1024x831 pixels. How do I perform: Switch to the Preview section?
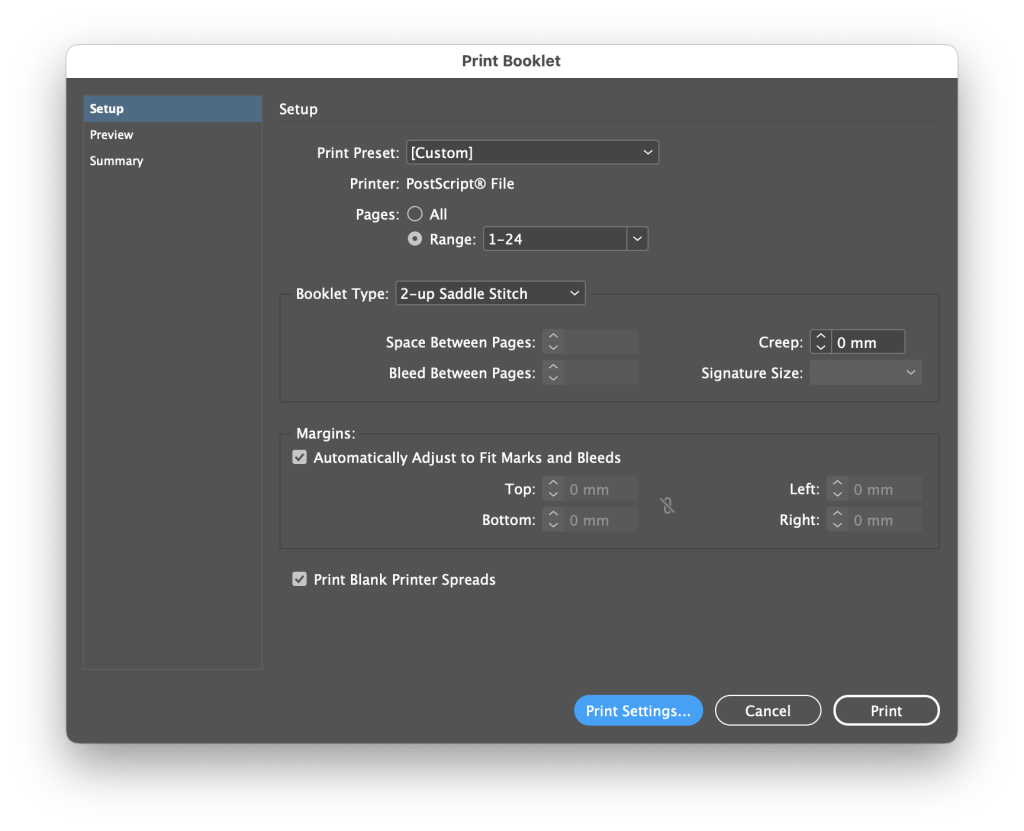tap(112, 135)
